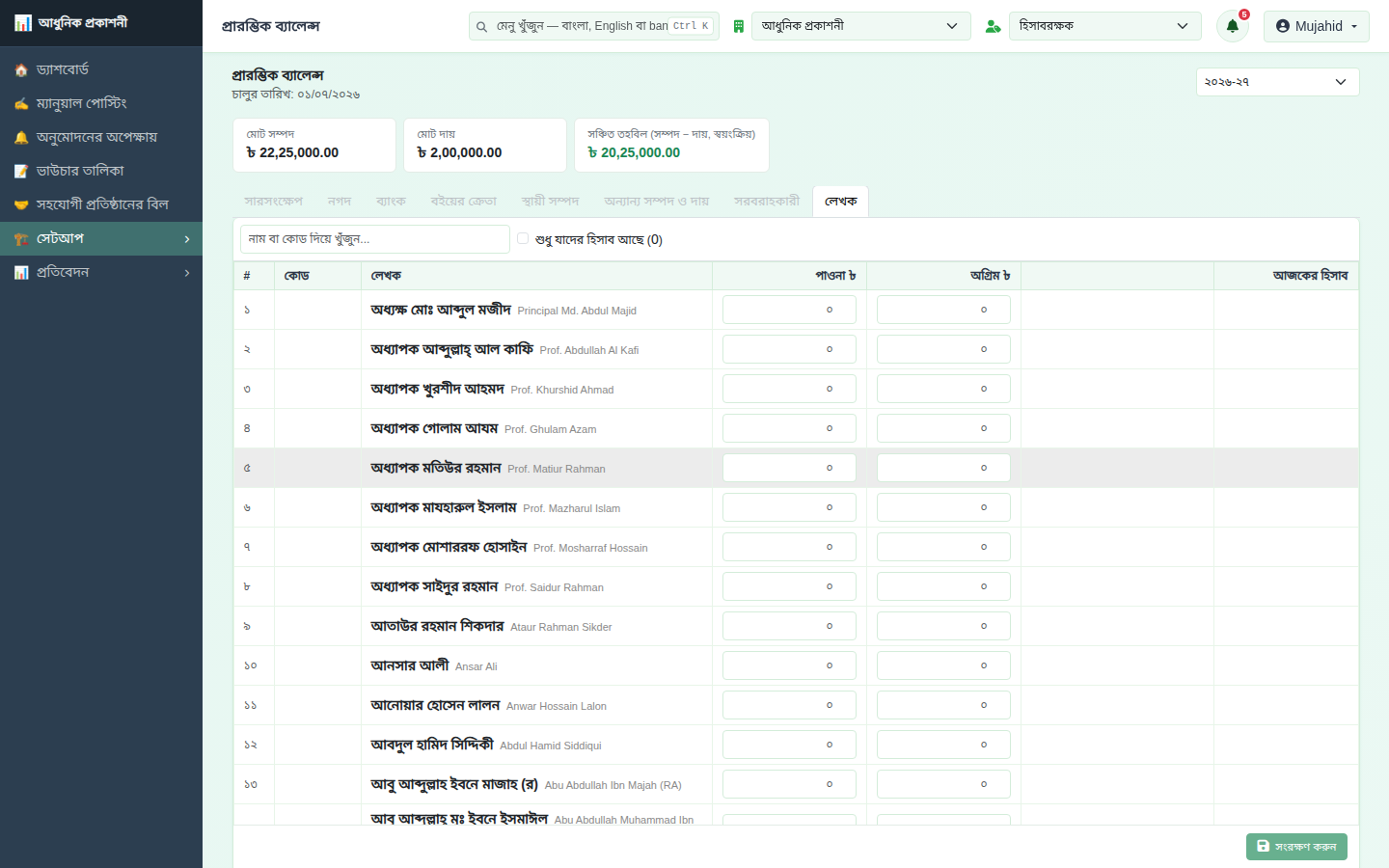Viewport: 1389px width, 868px height.
Task: Click the অনুমোদনের অপেক্ষায় bell icon
Action: tap(21, 138)
